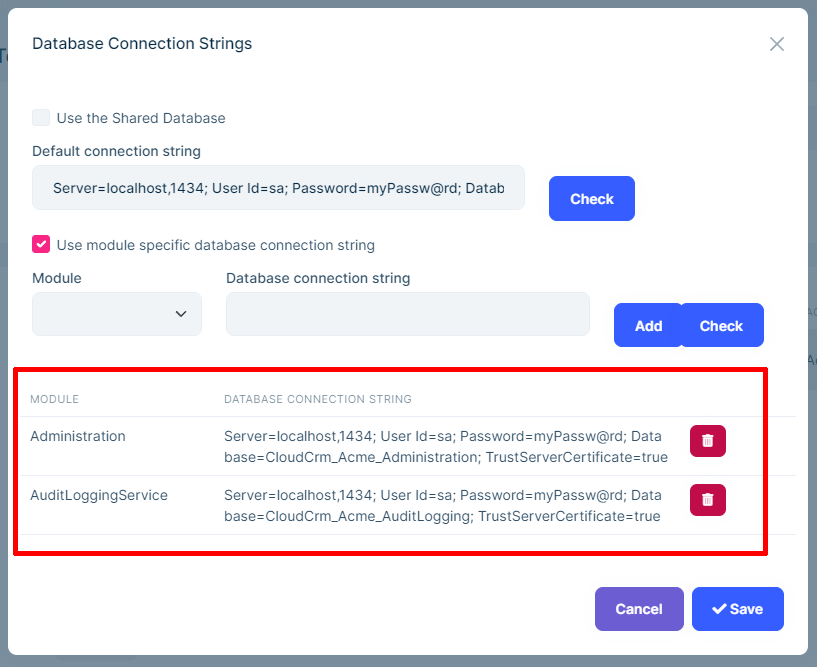Image resolution: width=817 pixels, height=667 pixels.
Task: Delete the Administration connection string
Action: click(x=707, y=441)
